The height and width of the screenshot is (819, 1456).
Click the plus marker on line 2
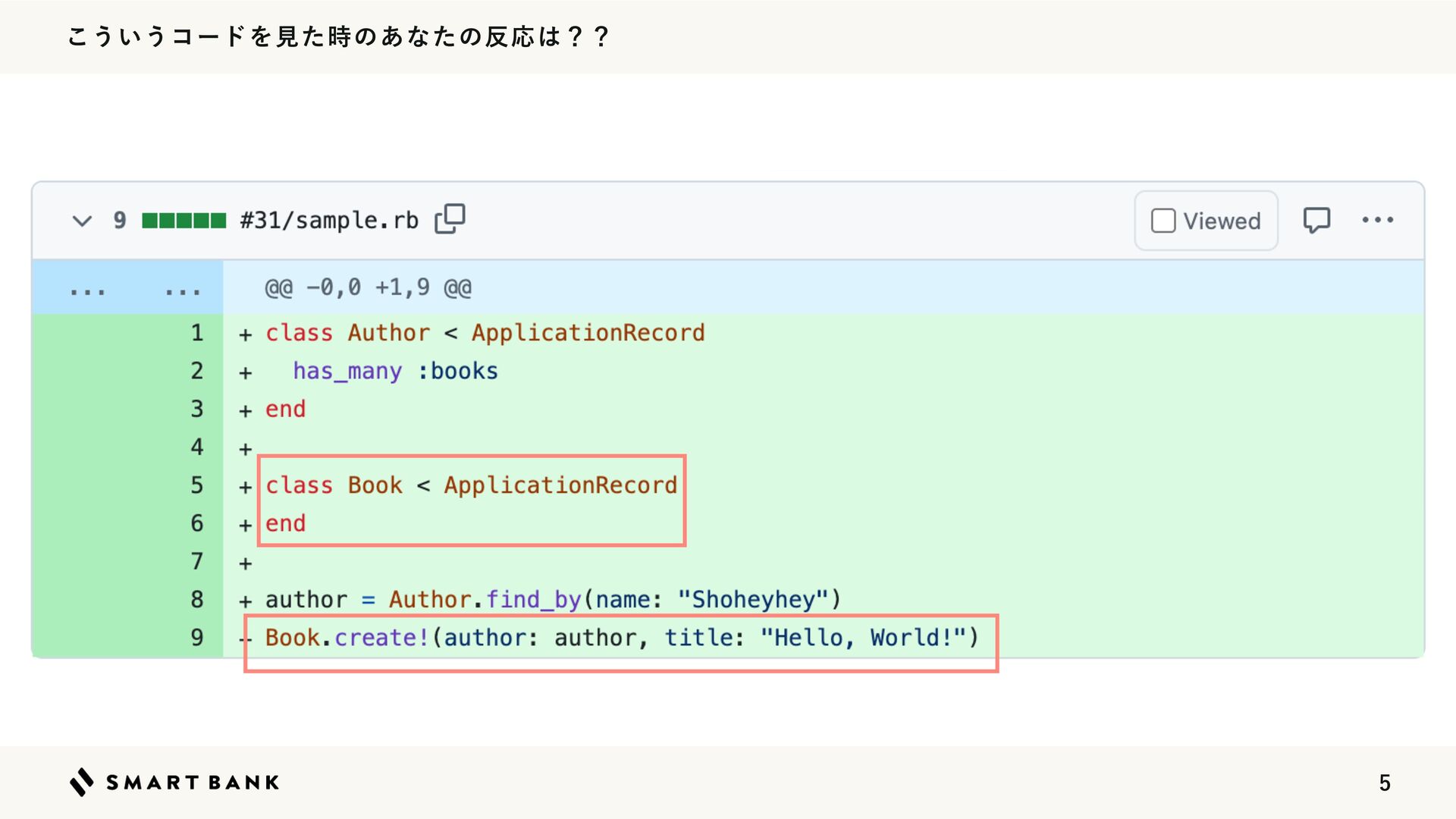pos(245,372)
